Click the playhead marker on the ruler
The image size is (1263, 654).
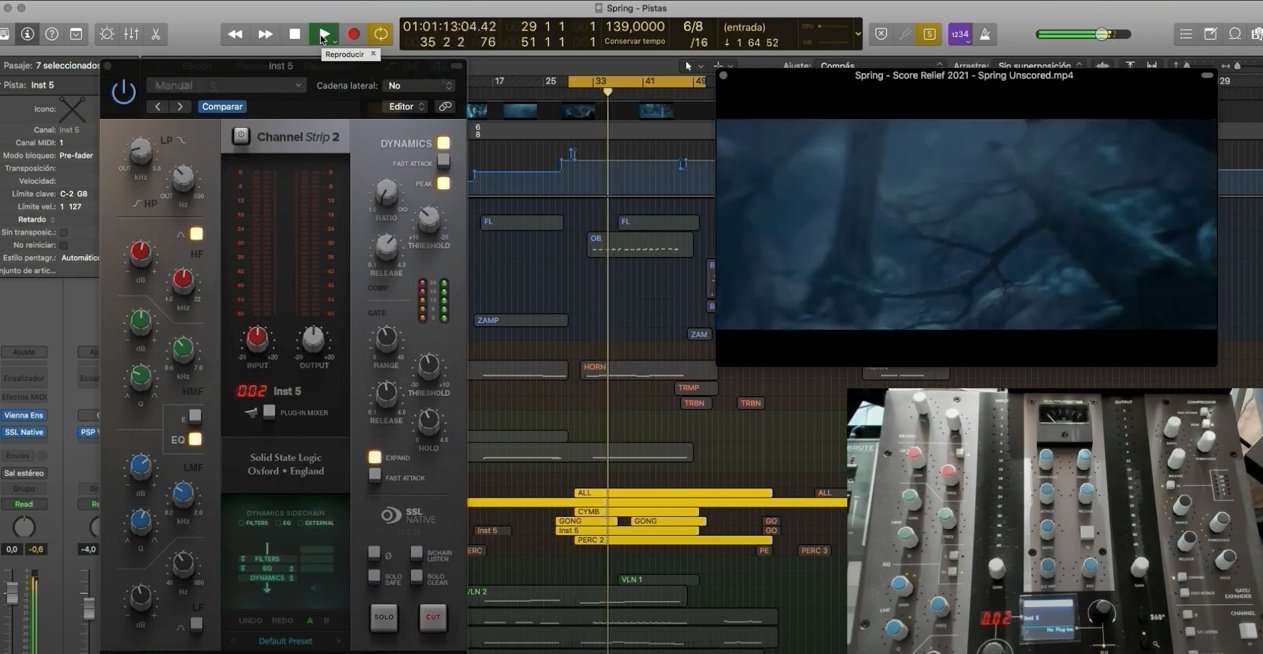click(607, 92)
